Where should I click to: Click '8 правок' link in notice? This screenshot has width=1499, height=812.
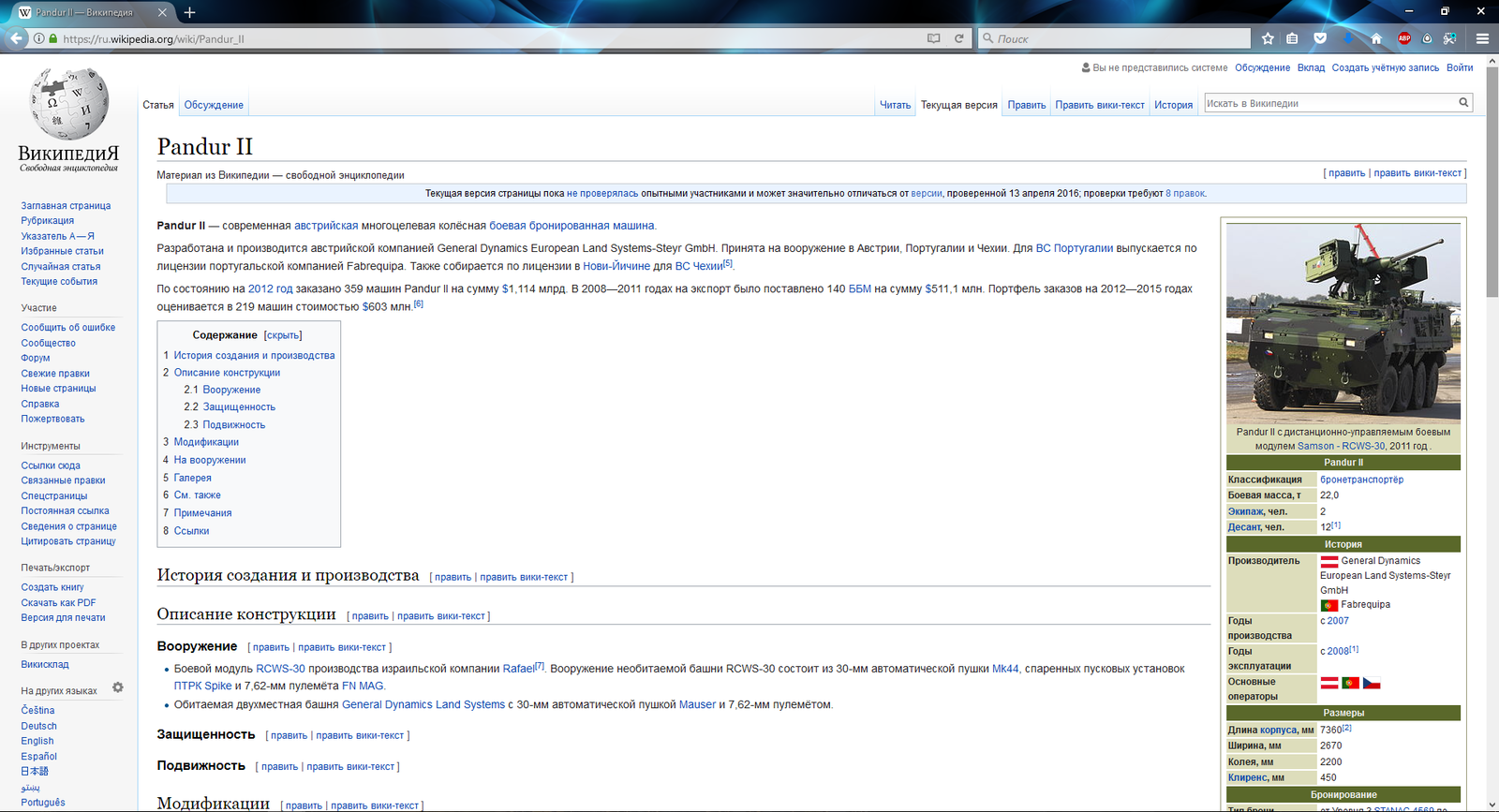tap(1185, 194)
